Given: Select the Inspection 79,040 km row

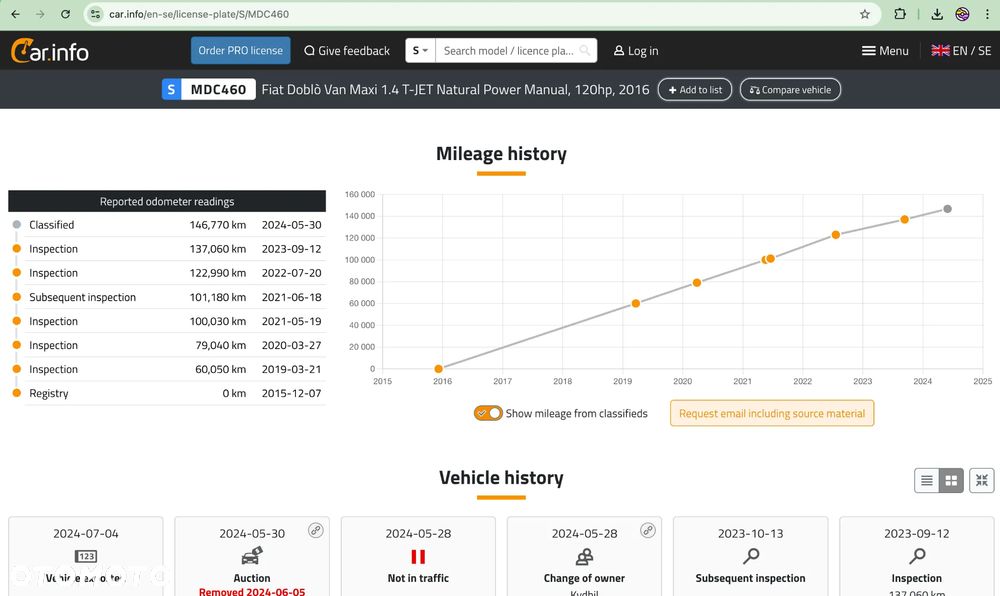Looking at the screenshot, I should click(167, 345).
